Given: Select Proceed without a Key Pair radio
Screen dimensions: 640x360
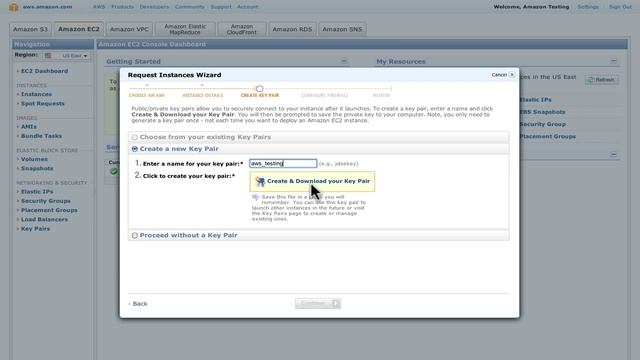Looking at the screenshot, I should point(135,236).
